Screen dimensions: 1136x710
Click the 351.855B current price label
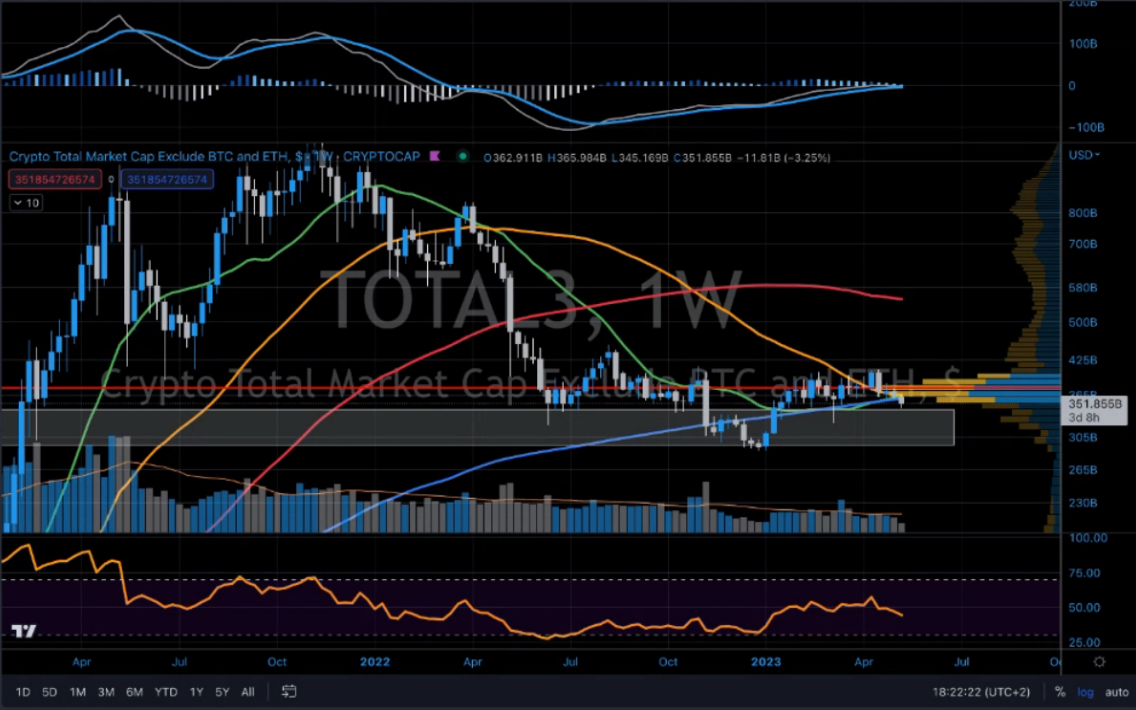click(x=1092, y=404)
